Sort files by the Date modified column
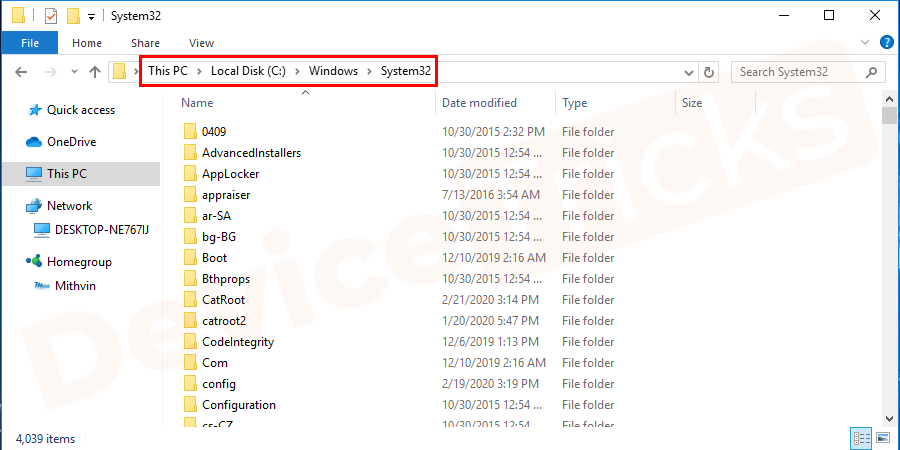Screen dimensions: 900x450 coord(480,103)
